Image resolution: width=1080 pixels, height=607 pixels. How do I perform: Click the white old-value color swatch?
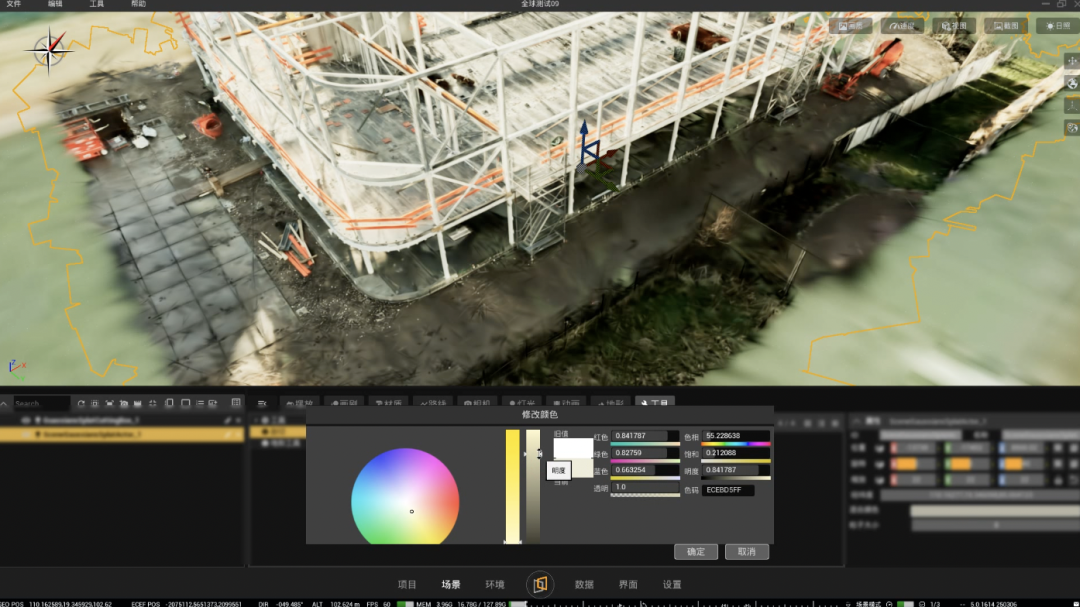coord(573,449)
